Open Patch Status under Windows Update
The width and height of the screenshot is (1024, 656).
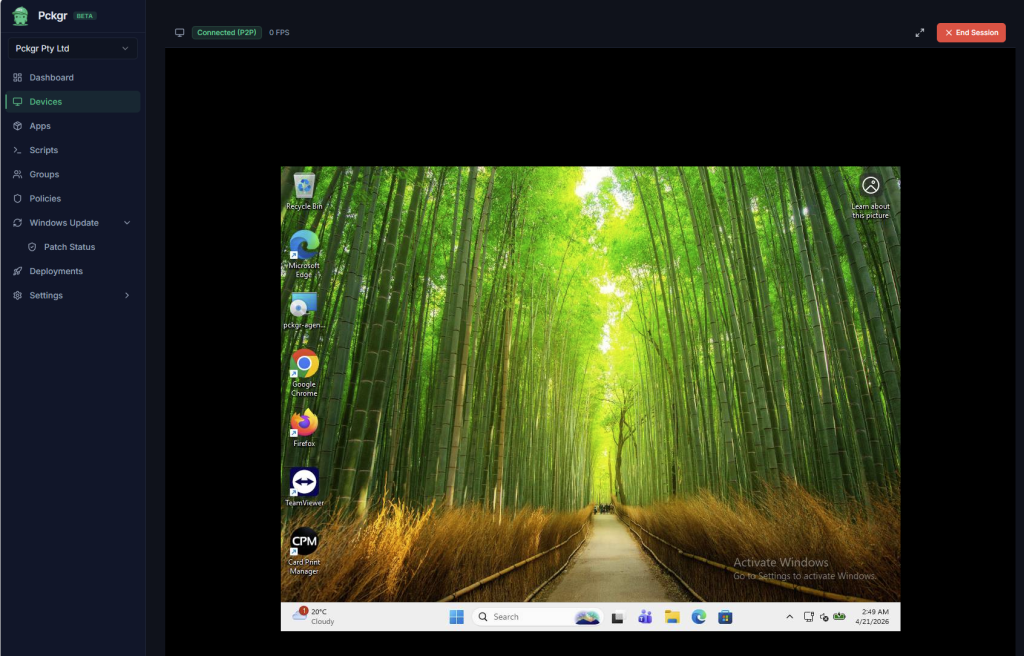(x=69, y=247)
